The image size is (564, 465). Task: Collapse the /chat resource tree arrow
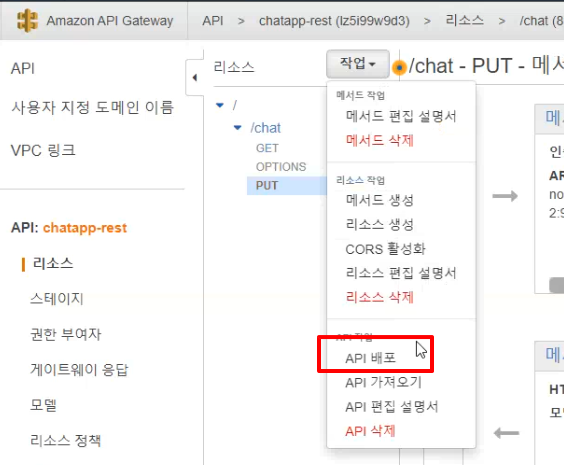coord(237,128)
